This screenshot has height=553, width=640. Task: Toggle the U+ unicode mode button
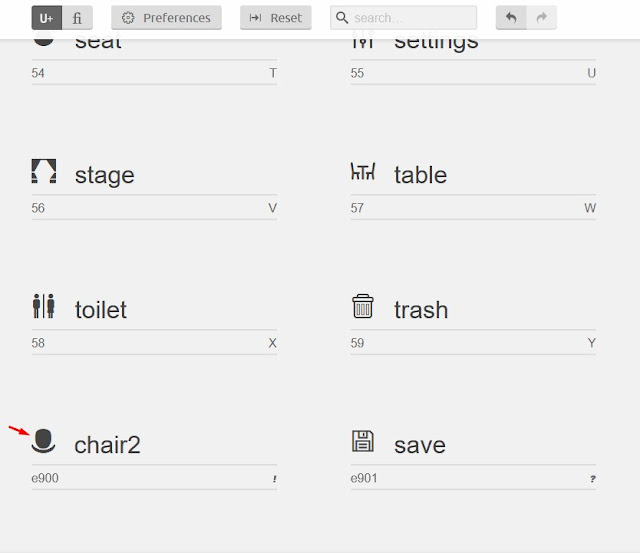(x=47, y=18)
